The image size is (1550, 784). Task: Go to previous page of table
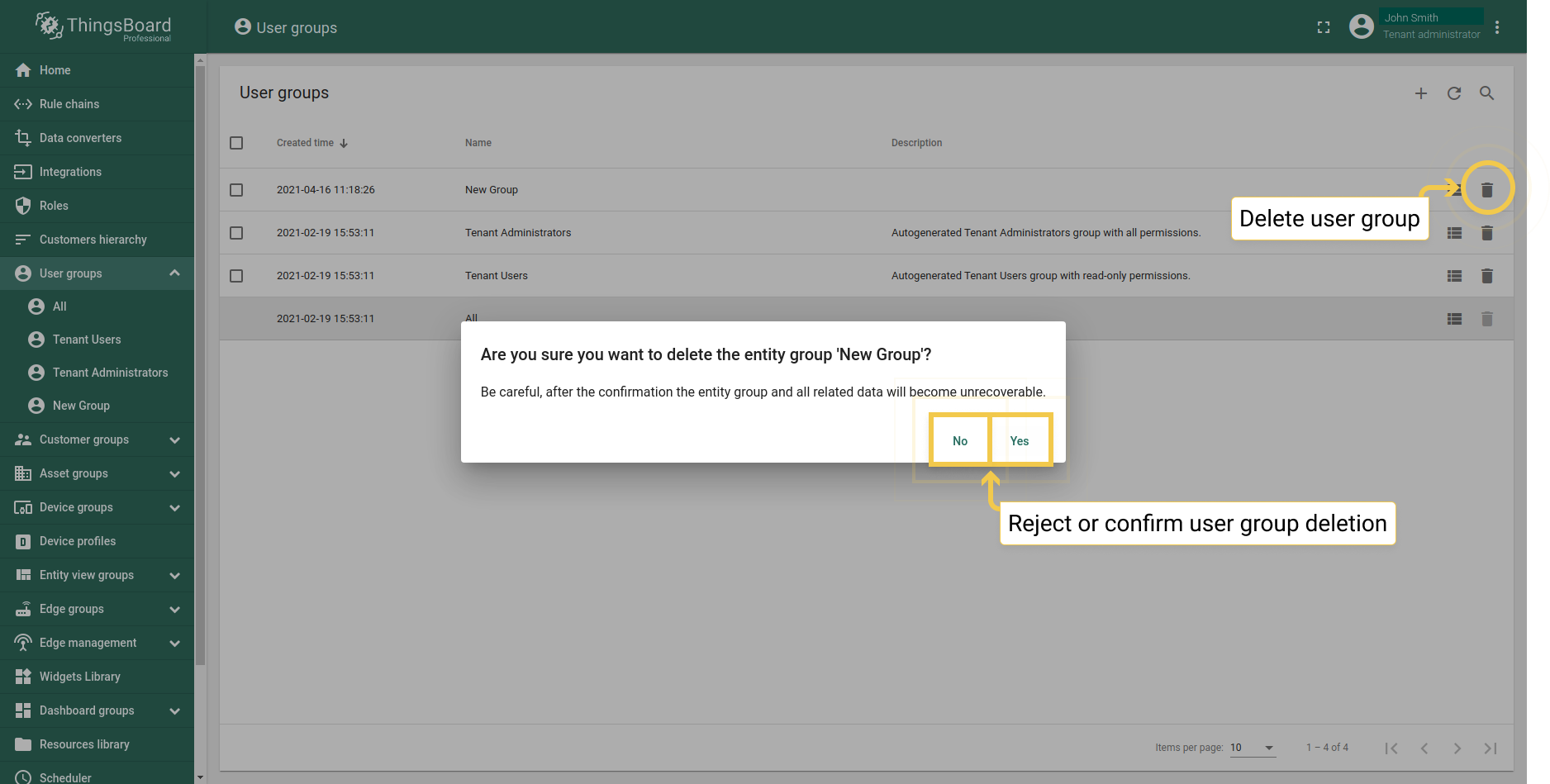1424,748
